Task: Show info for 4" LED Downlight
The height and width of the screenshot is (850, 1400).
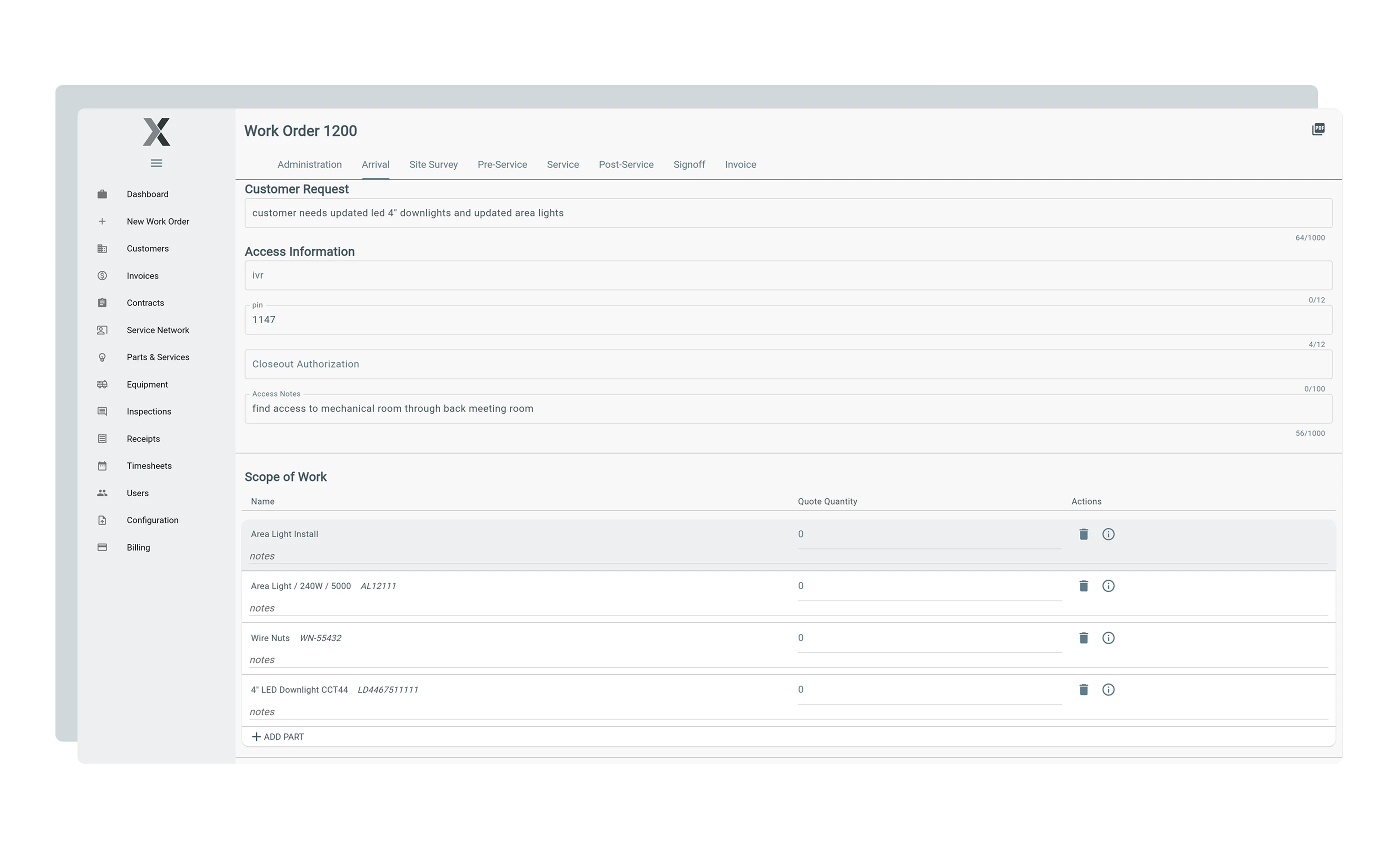Action: pos(1108,690)
